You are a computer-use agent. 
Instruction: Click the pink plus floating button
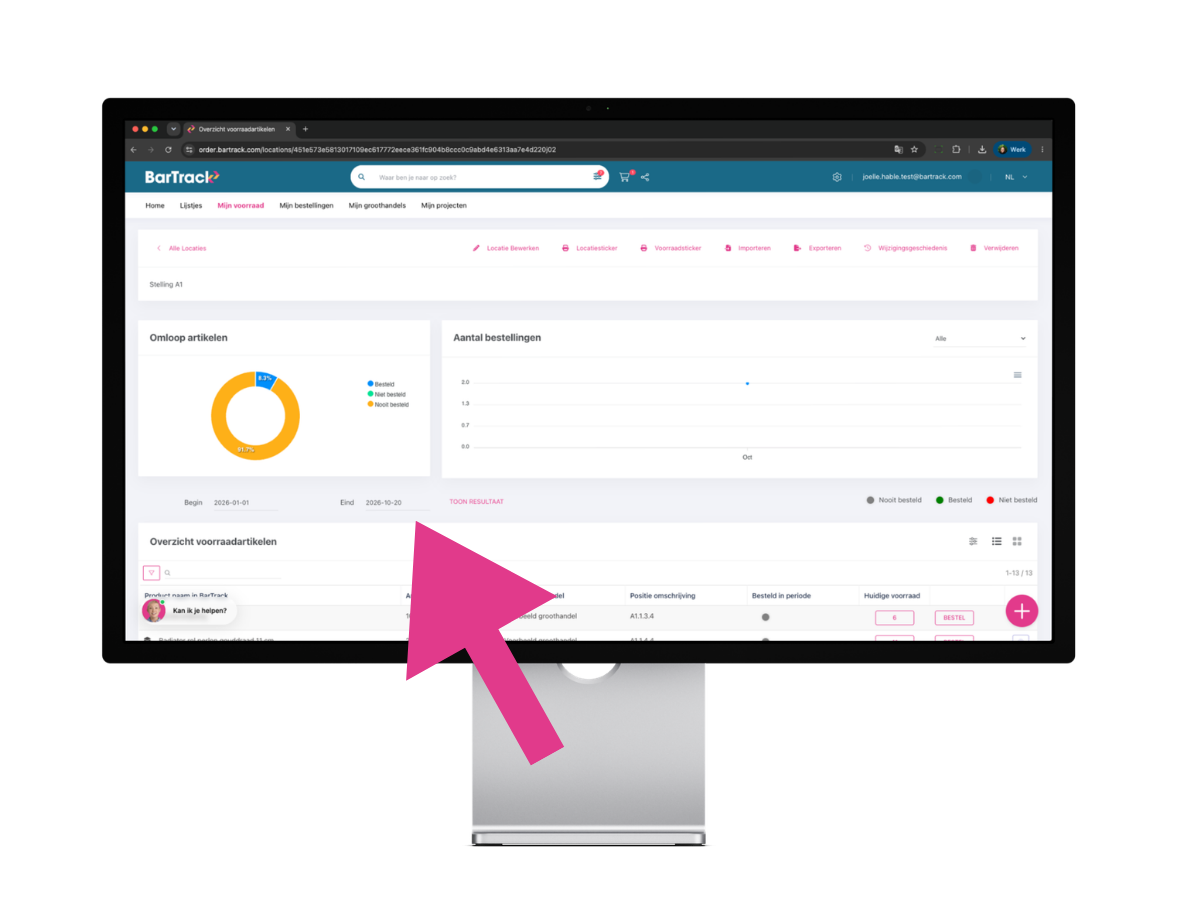[1021, 610]
